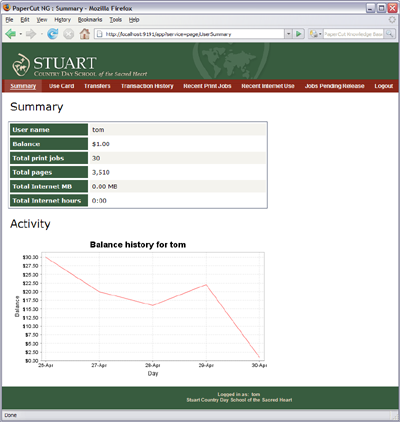Open the Bookmarks menu
Viewport: 400px width, 422px height.
click(x=90, y=20)
